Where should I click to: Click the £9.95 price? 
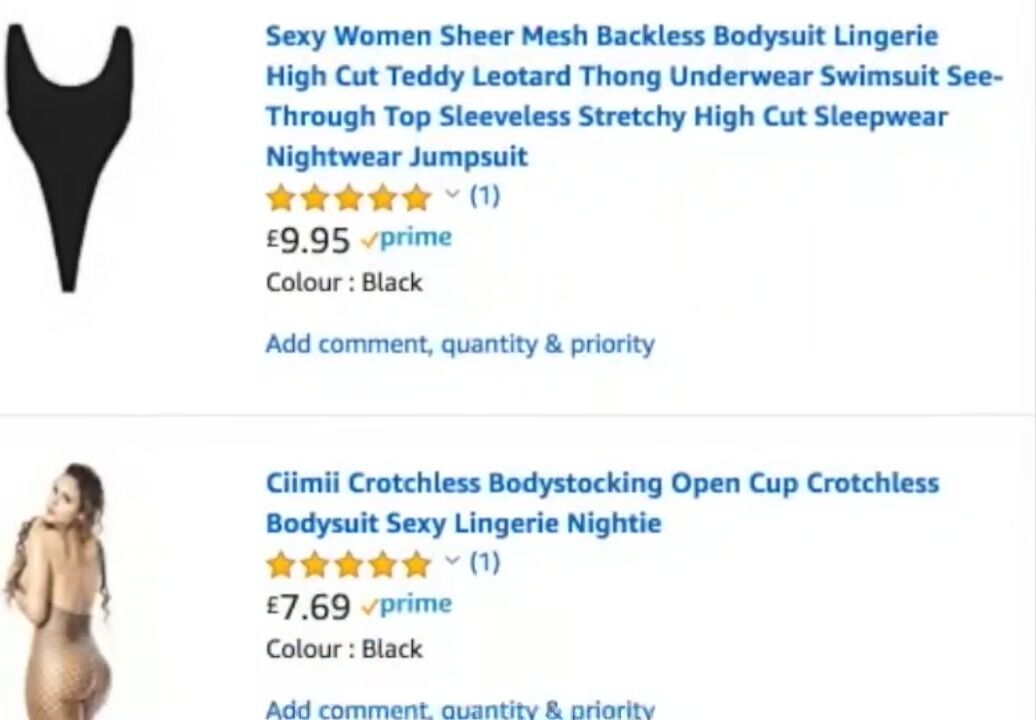tap(308, 240)
